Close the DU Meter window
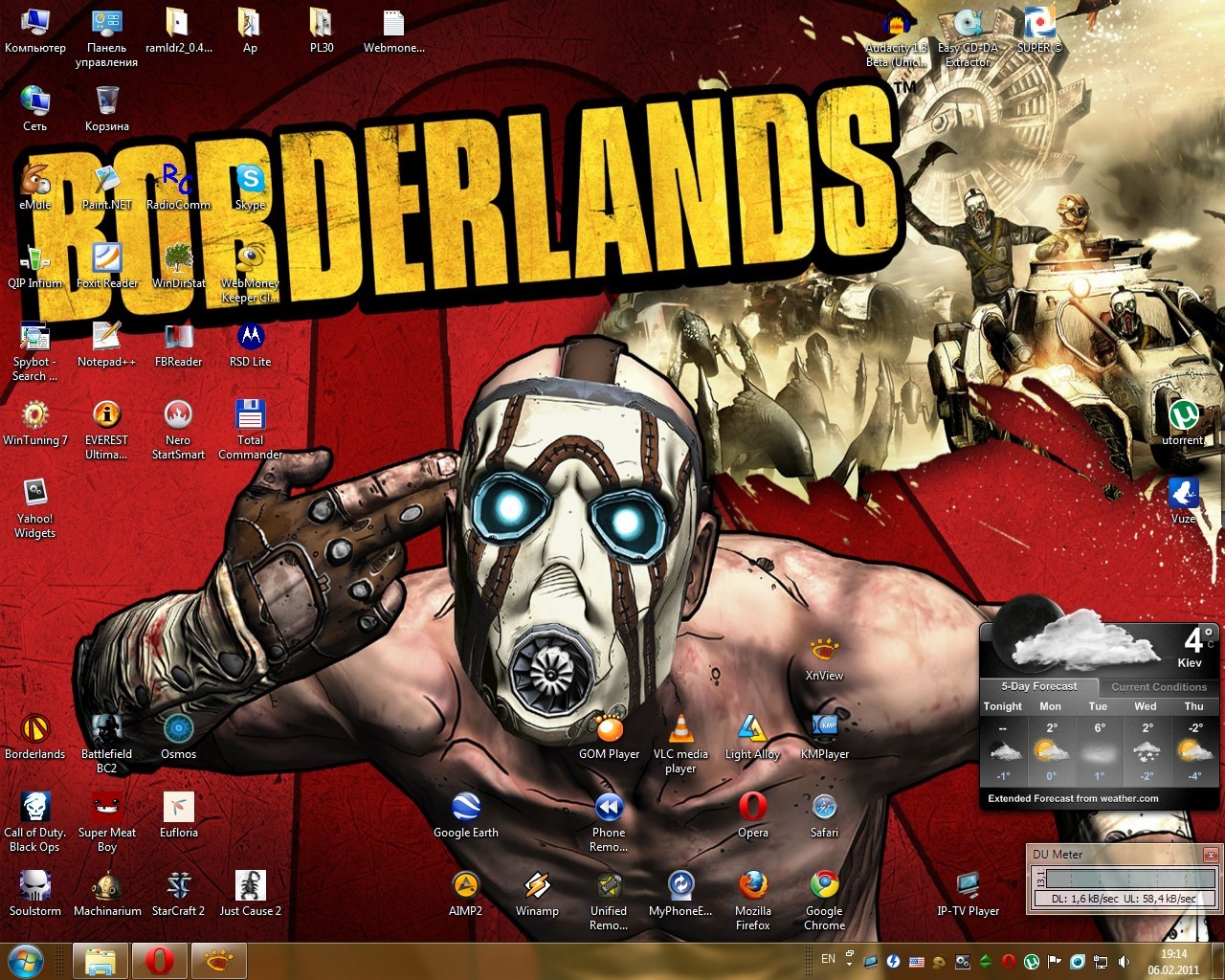The width and height of the screenshot is (1225, 980). [1210, 855]
